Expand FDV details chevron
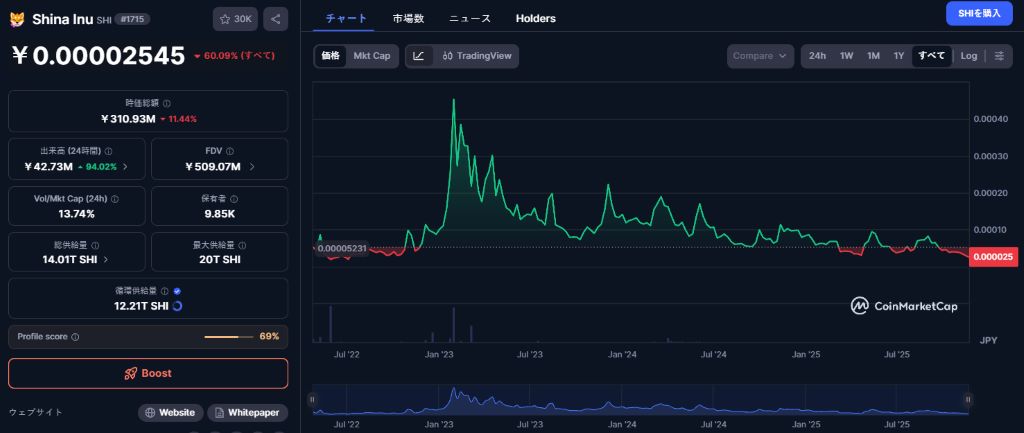This screenshot has height=433, width=1024. tap(252, 166)
